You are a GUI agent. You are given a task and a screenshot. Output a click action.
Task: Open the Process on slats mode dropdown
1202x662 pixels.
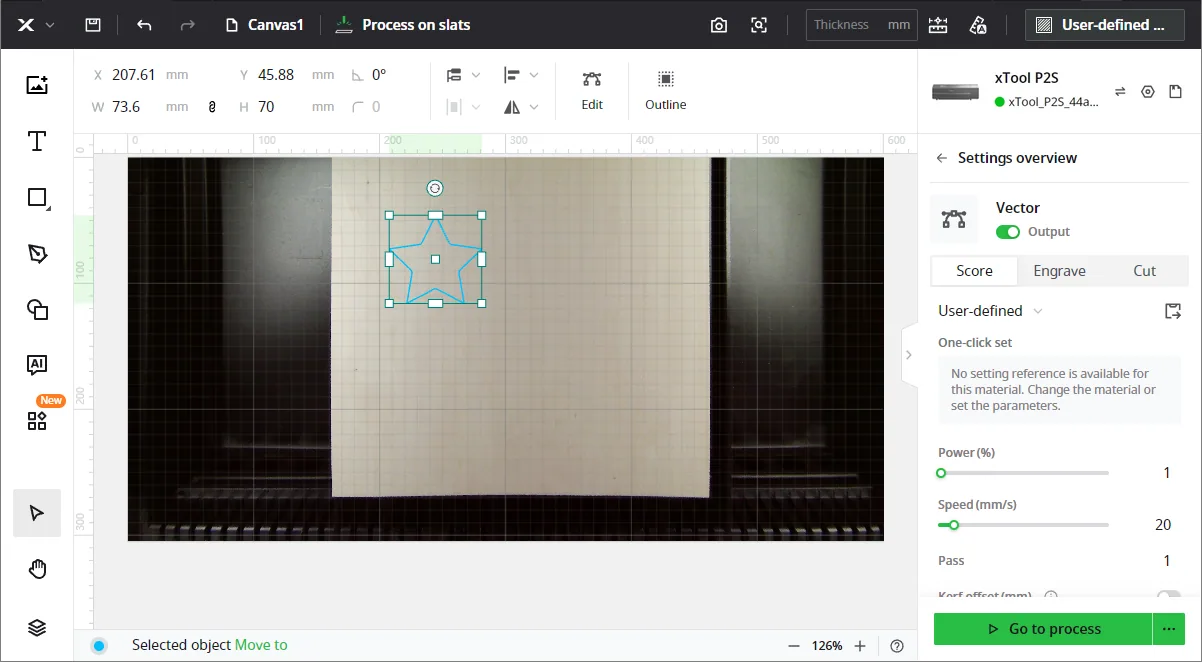pos(403,25)
